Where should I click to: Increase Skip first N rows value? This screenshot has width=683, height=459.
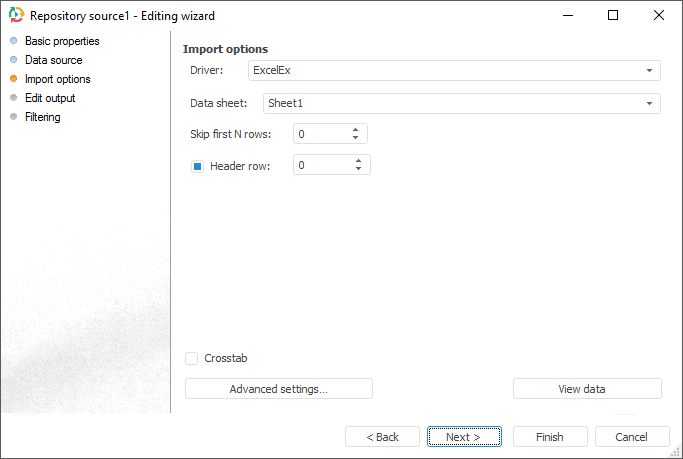[356, 129]
